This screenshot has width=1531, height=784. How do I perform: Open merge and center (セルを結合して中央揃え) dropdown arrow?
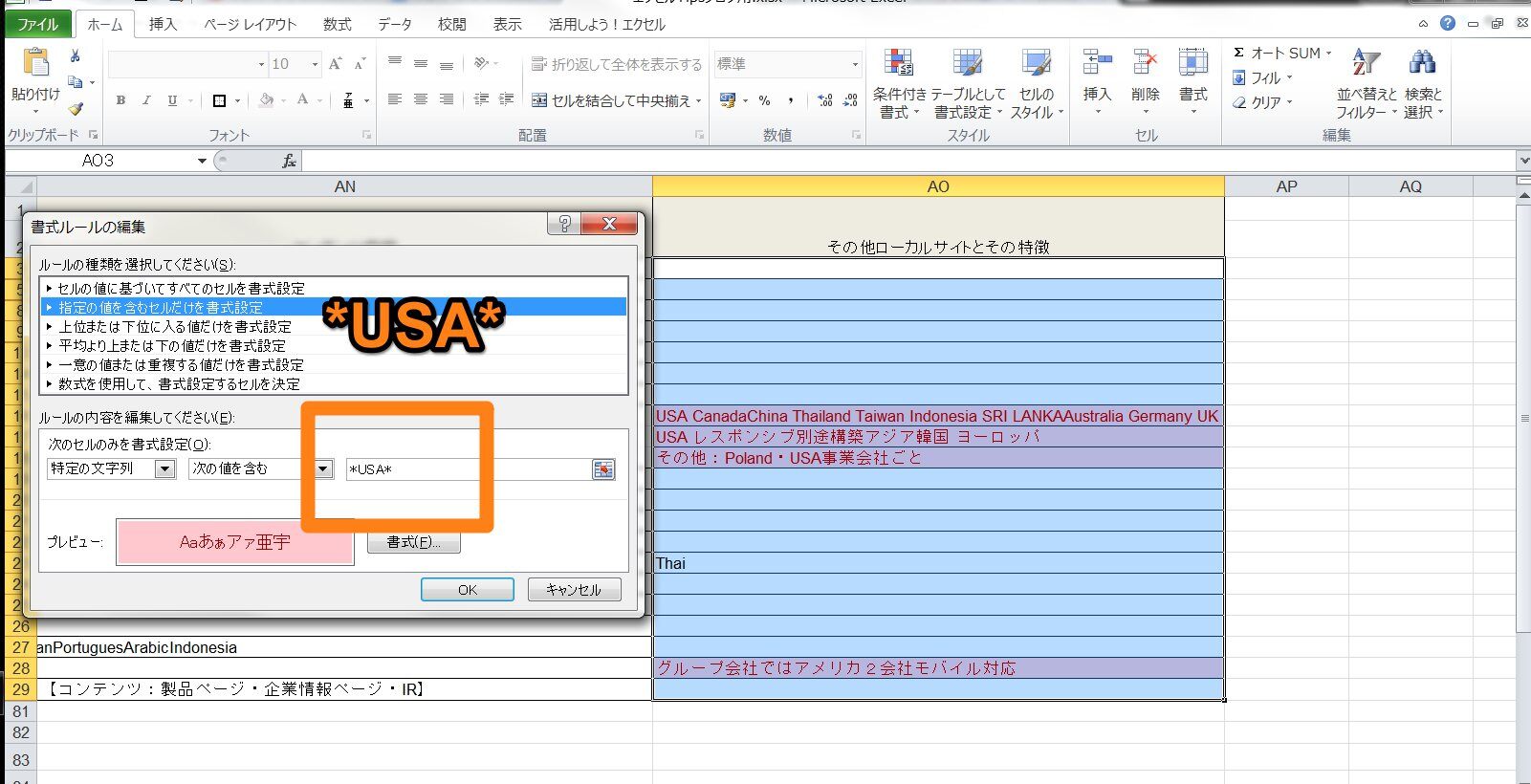pos(699,100)
